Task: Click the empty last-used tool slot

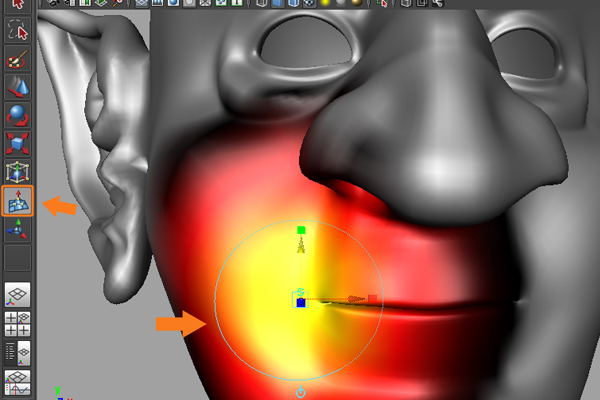Action: pyautogui.click(x=18, y=258)
